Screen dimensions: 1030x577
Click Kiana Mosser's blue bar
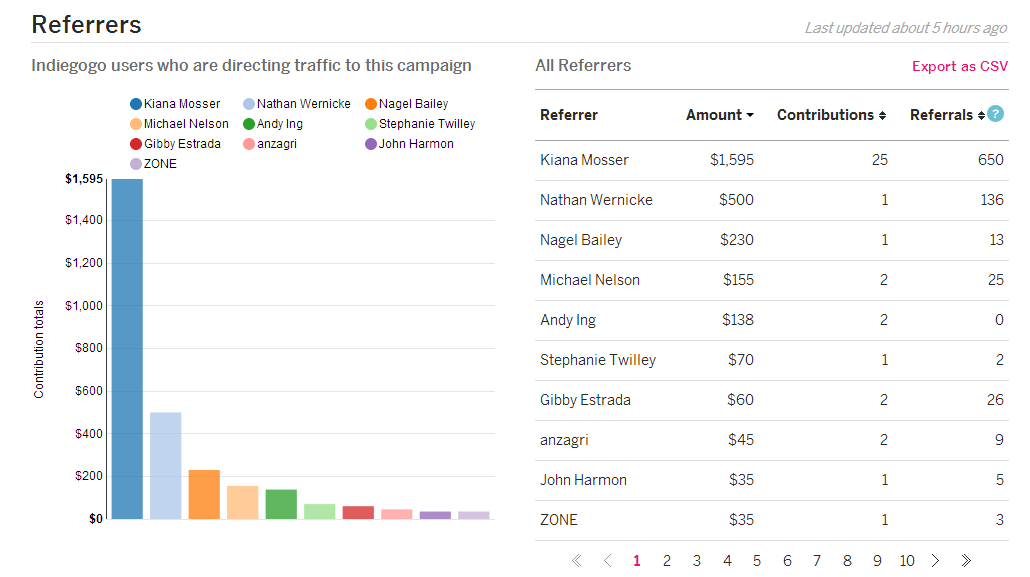pyautogui.click(x=127, y=349)
